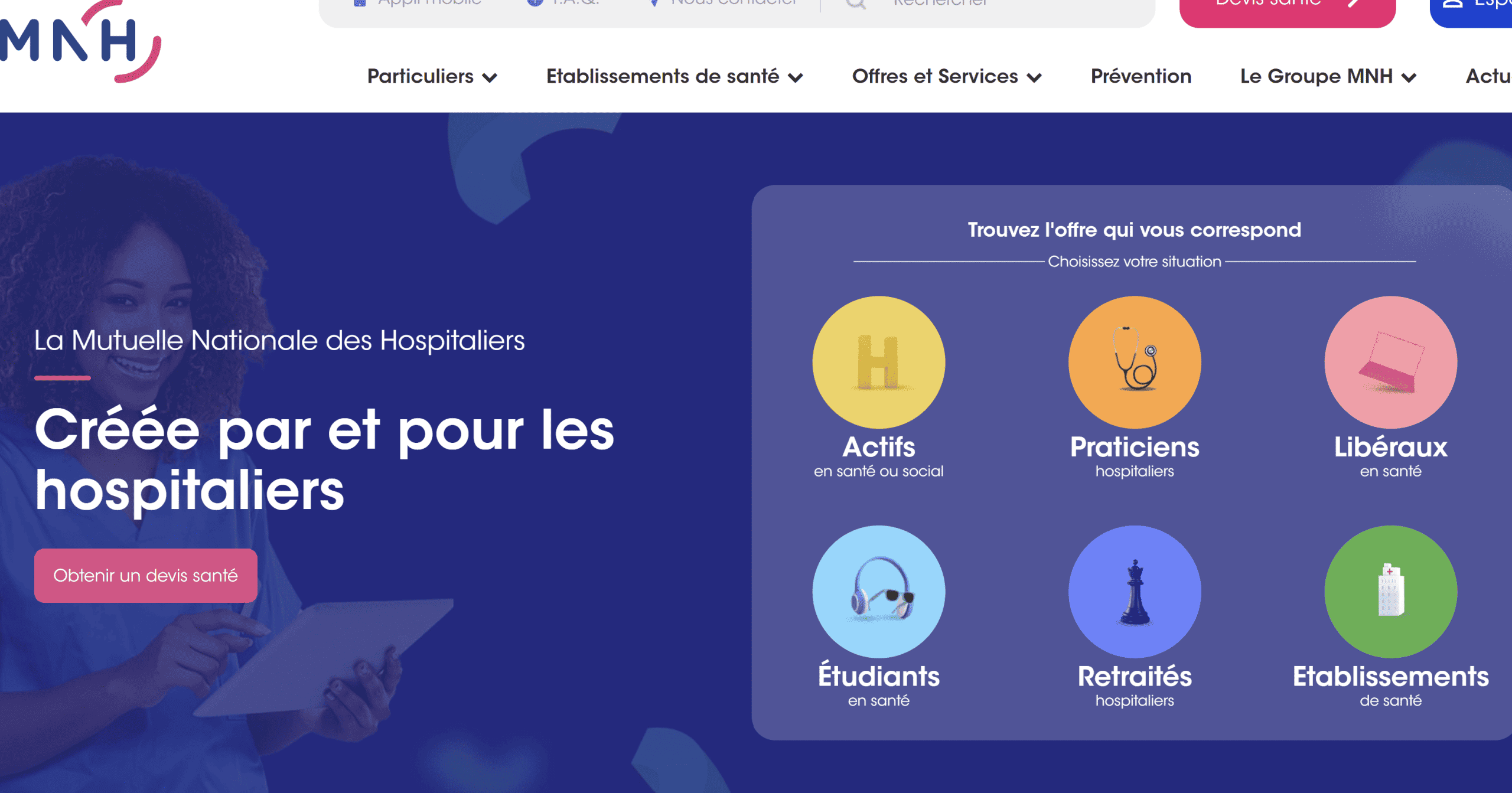The width and height of the screenshot is (1512, 793).
Task: Open Praticiens hospitaliers link
Action: (1135, 456)
